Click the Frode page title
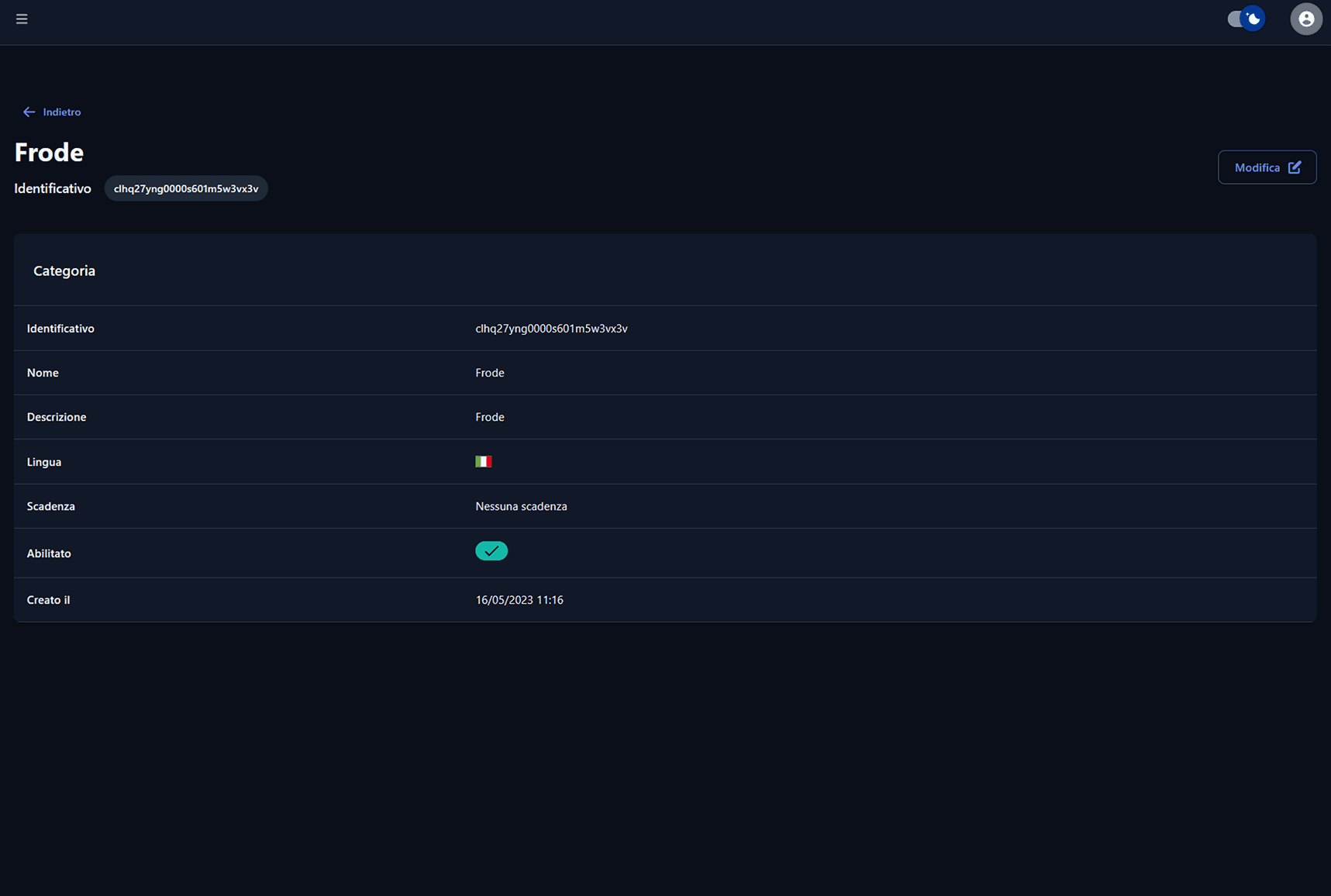This screenshot has height=896, width=1331. coord(49,152)
